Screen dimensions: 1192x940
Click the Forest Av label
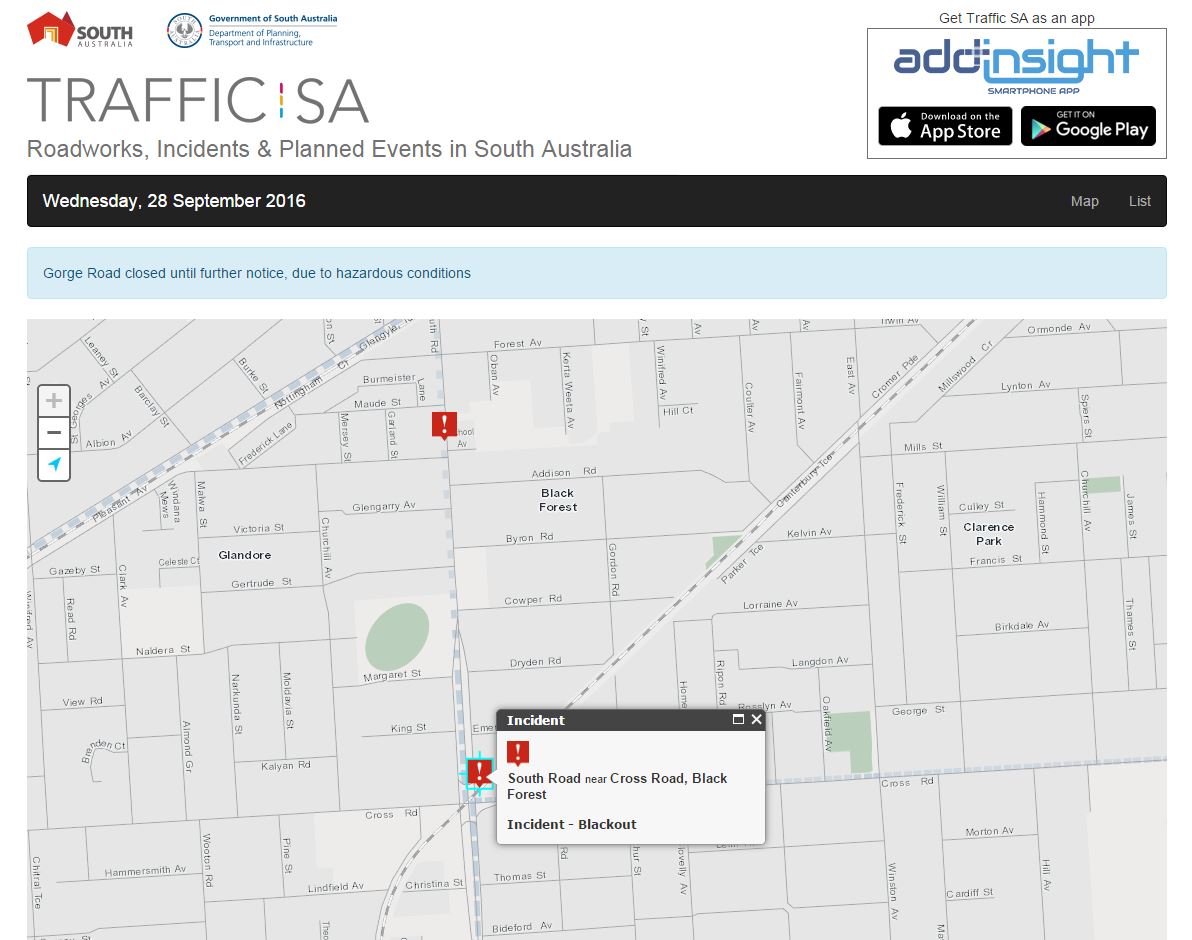pyautogui.click(x=518, y=343)
